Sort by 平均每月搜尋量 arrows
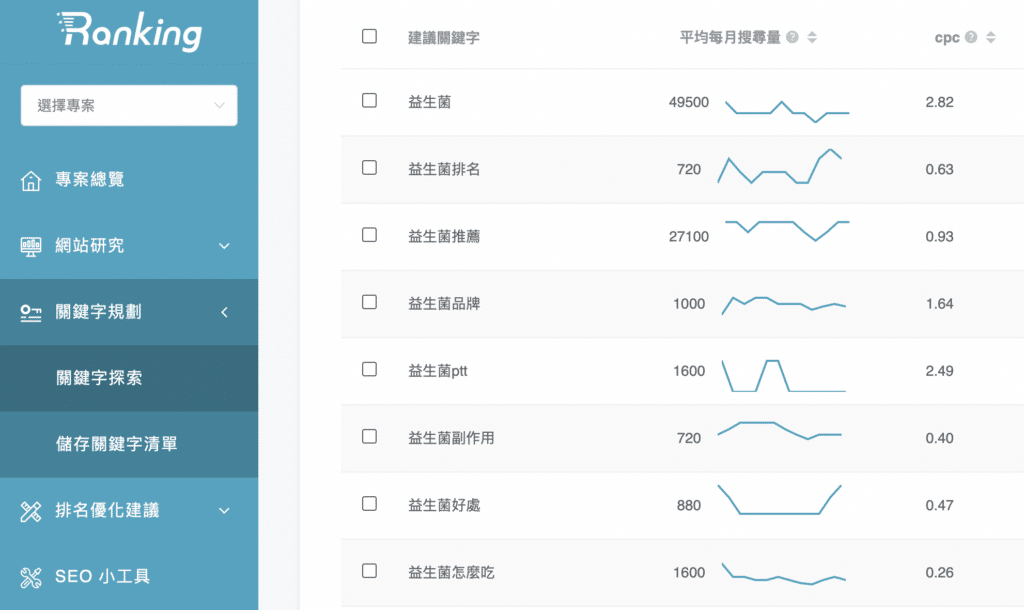The width and height of the screenshot is (1024, 610). 812,37
